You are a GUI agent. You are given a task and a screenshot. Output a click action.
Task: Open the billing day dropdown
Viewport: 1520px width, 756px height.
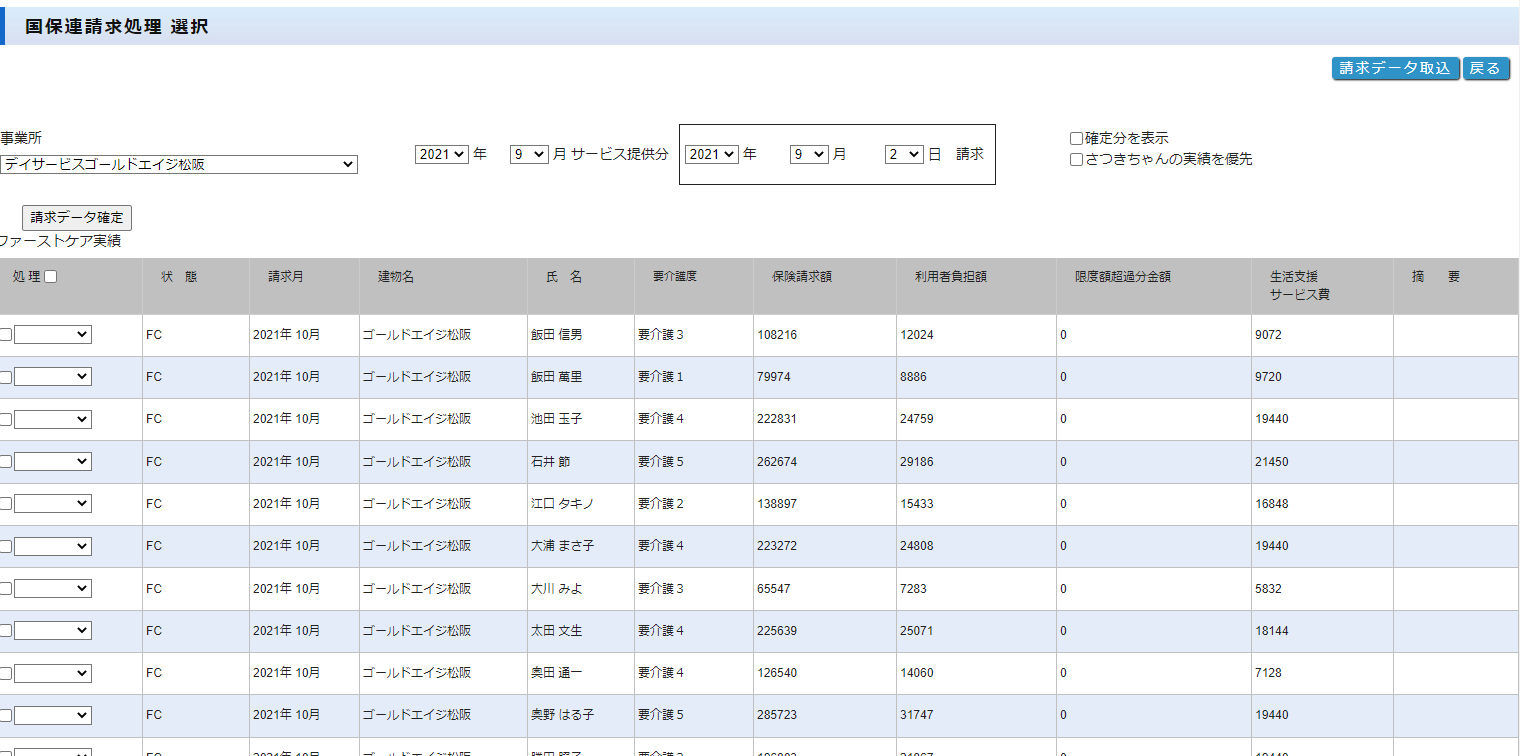(x=903, y=155)
